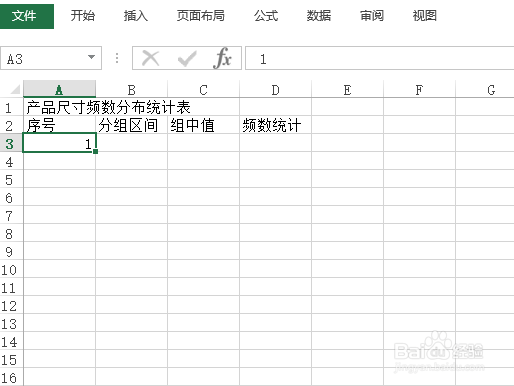Image resolution: width=514 pixels, height=386 pixels.
Task: Cancel the entry with the X icon
Action: (x=150, y=58)
